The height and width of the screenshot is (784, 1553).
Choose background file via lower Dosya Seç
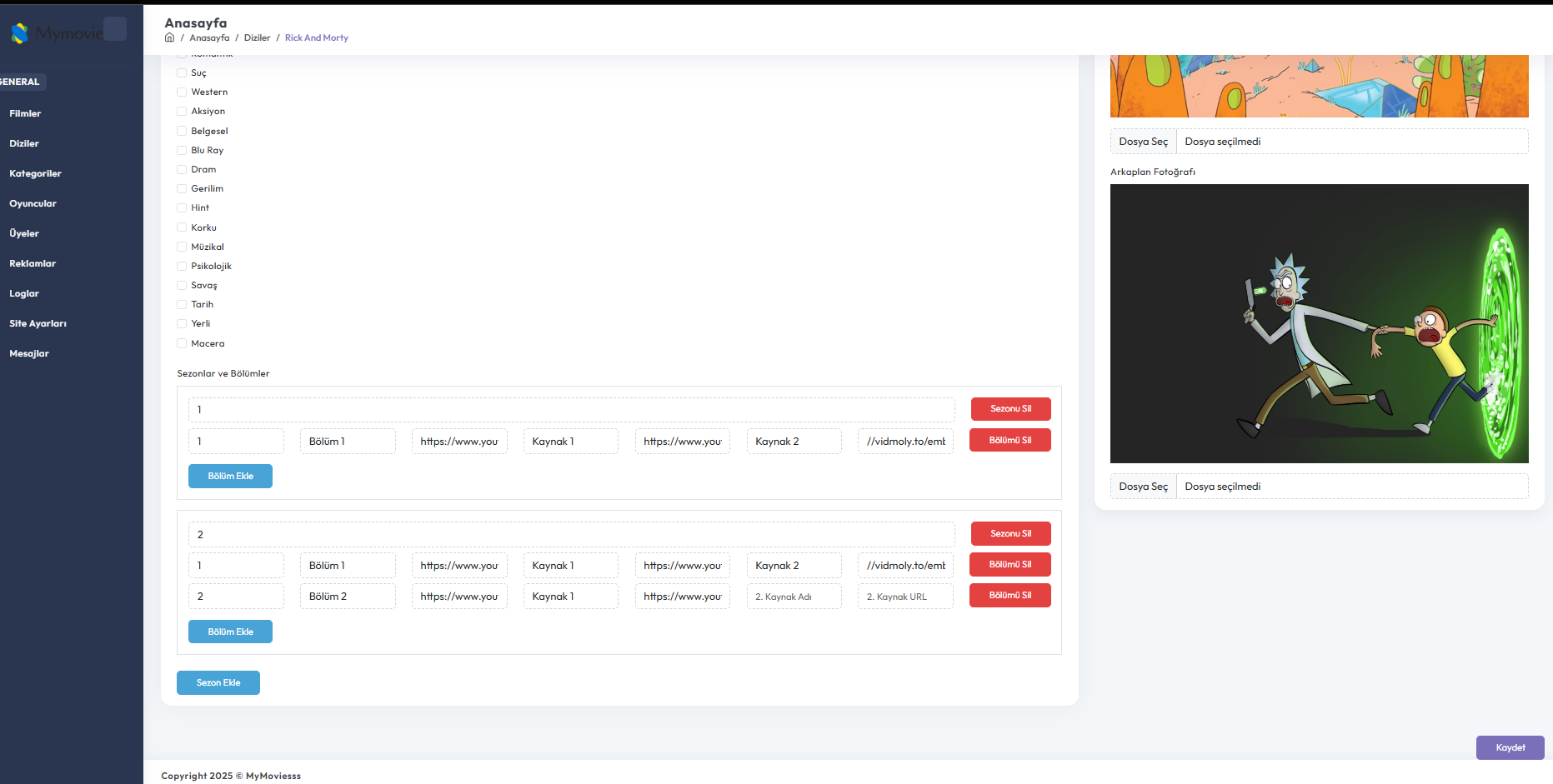(1144, 487)
